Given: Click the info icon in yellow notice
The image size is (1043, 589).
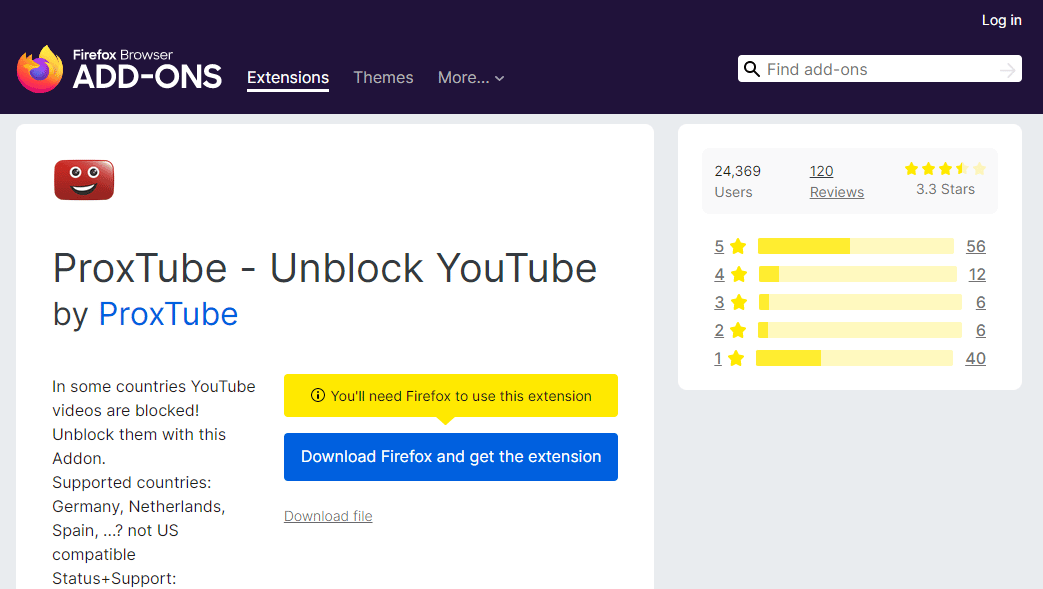Looking at the screenshot, I should pos(318,395).
